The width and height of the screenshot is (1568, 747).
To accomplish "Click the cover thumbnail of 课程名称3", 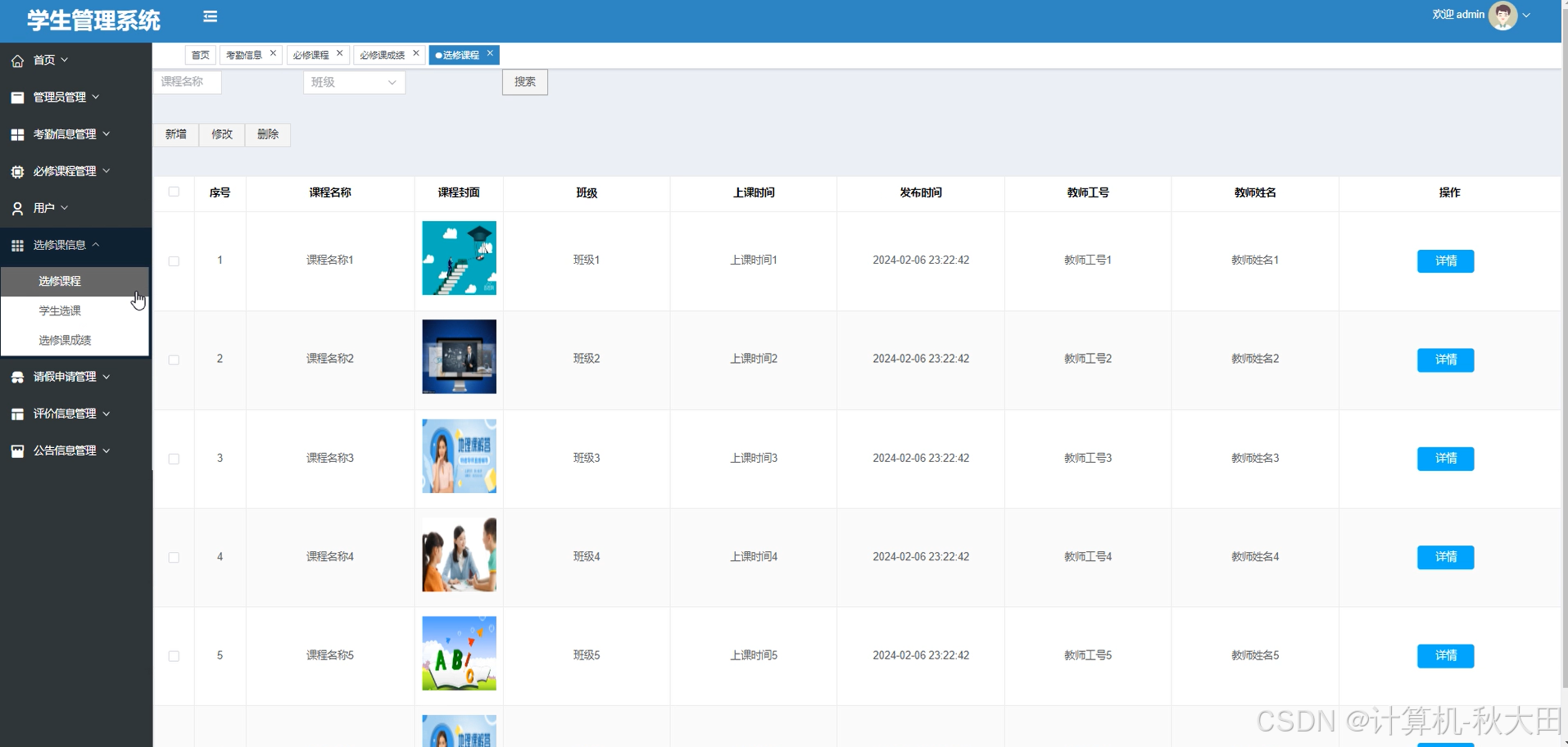I will pos(459,456).
